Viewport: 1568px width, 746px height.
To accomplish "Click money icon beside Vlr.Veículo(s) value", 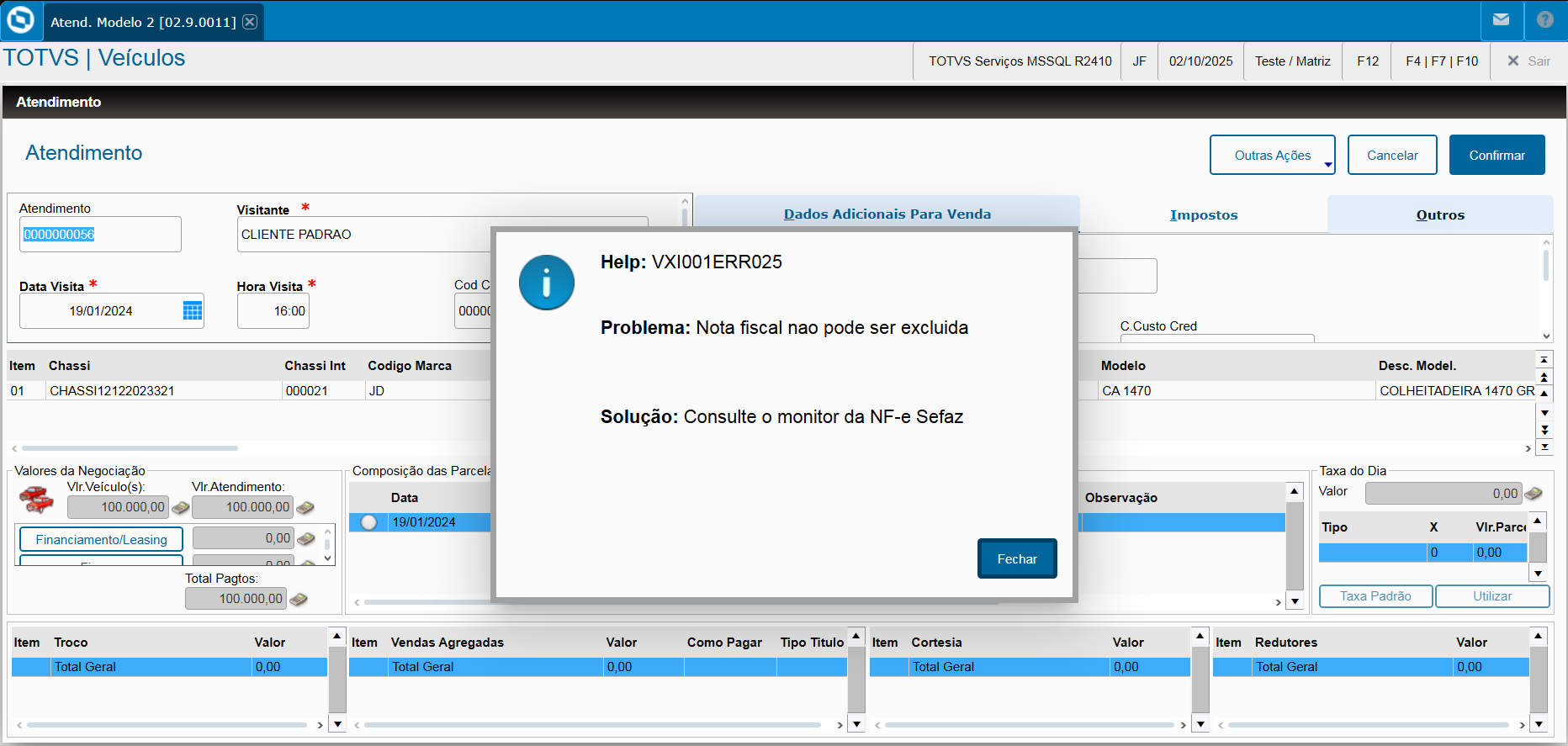I will 180,507.
